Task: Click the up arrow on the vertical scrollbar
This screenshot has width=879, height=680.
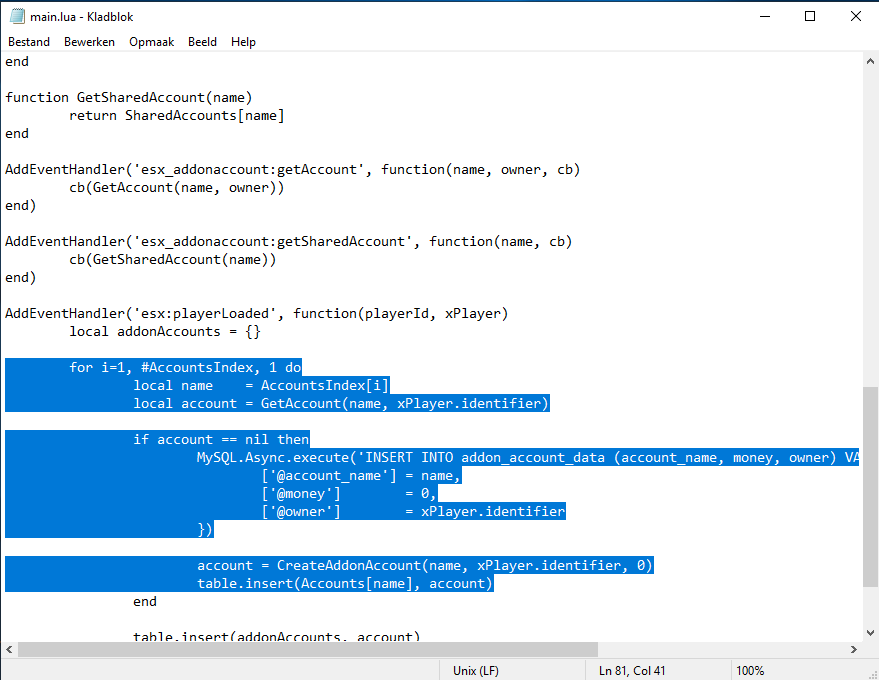Action: tap(870, 60)
